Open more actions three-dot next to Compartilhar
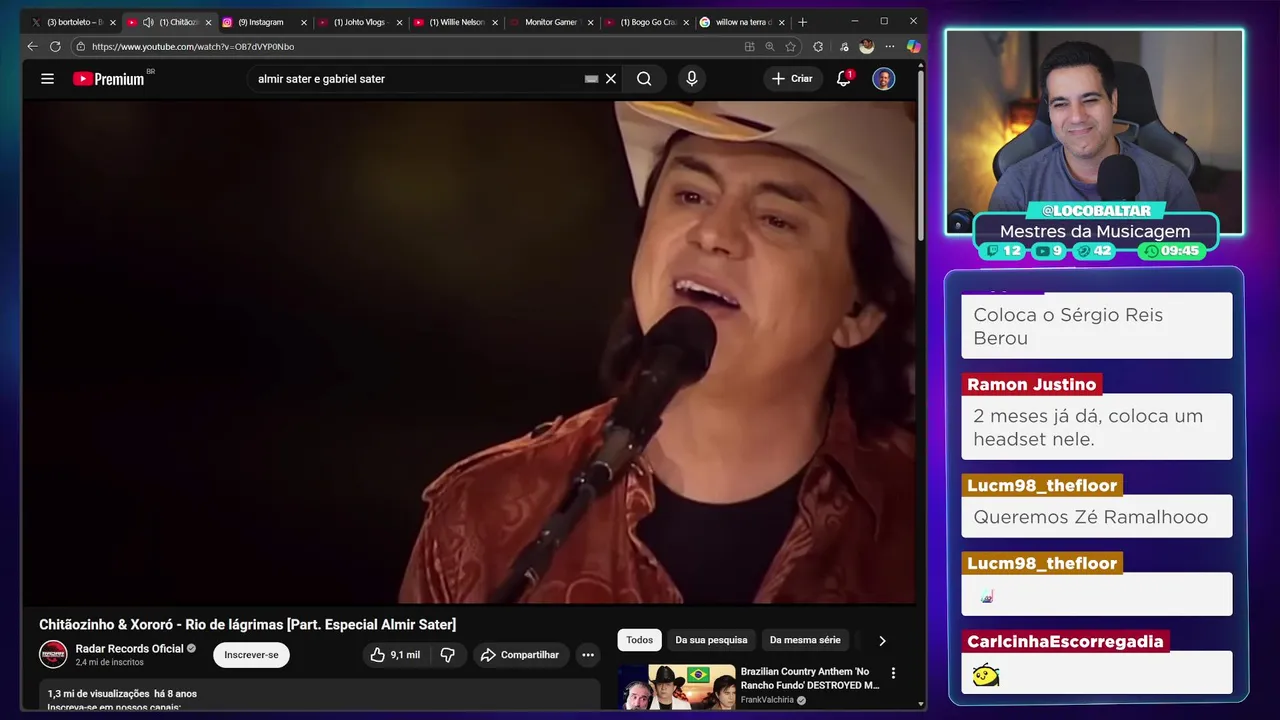The height and width of the screenshot is (720, 1280). [588, 655]
